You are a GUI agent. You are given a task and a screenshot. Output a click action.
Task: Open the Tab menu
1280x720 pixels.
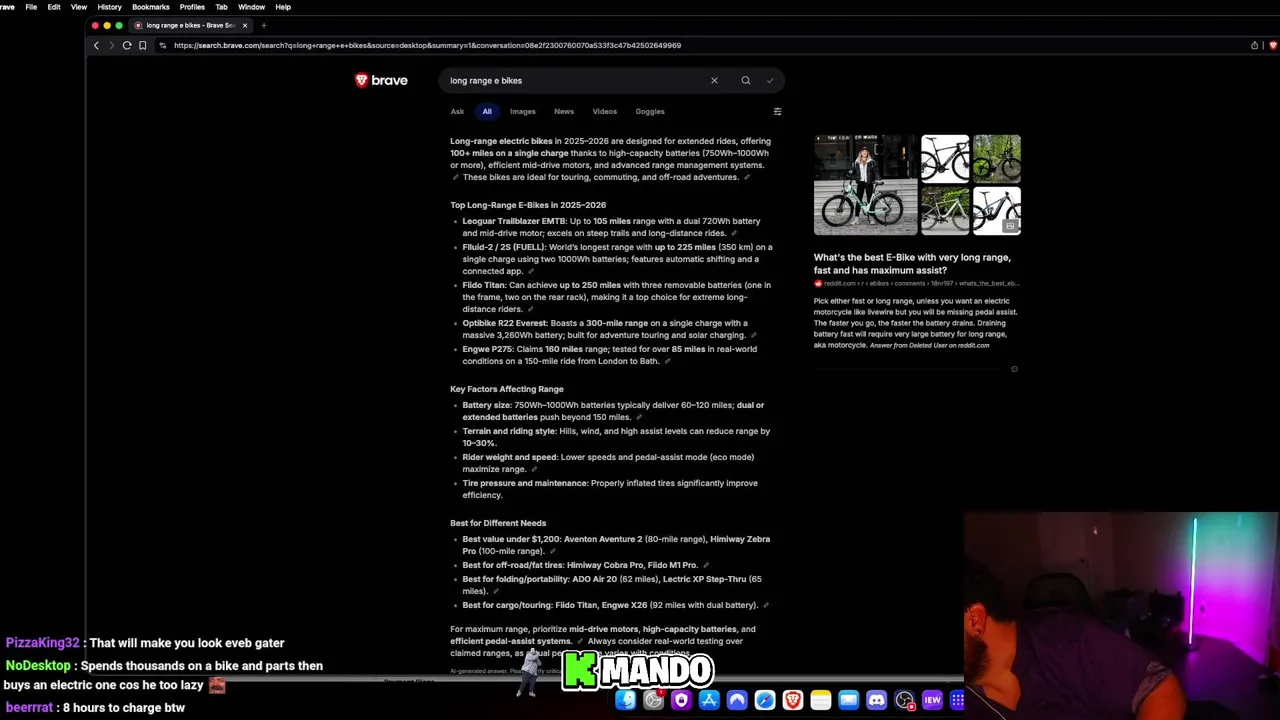(x=221, y=7)
